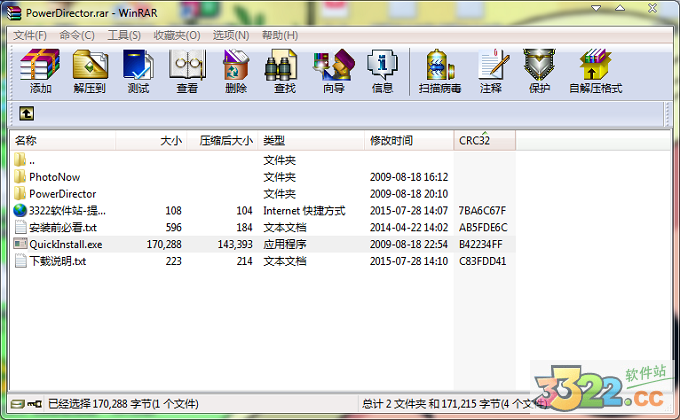Open the 选项(N) menu
The height and width of the screenshot is (420, 680).
(x=231, y=35)
